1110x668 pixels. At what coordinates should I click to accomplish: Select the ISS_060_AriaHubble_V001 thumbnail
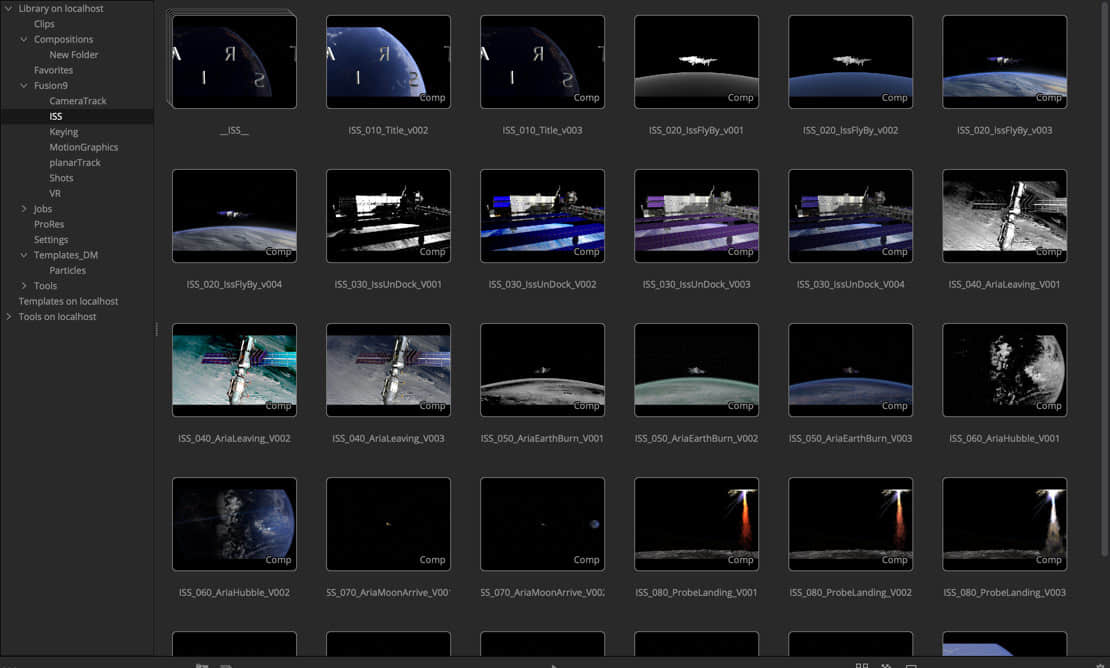pos(1004,370)
